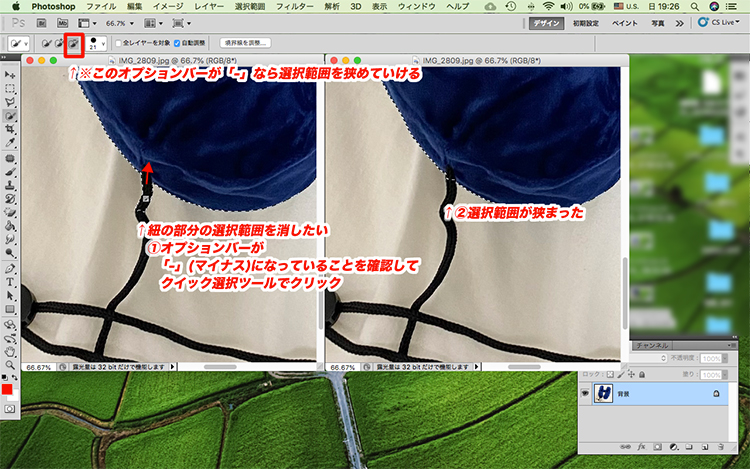750x469 pixels.
Task: Open the ファイル menu
Action: coord(101,7)
